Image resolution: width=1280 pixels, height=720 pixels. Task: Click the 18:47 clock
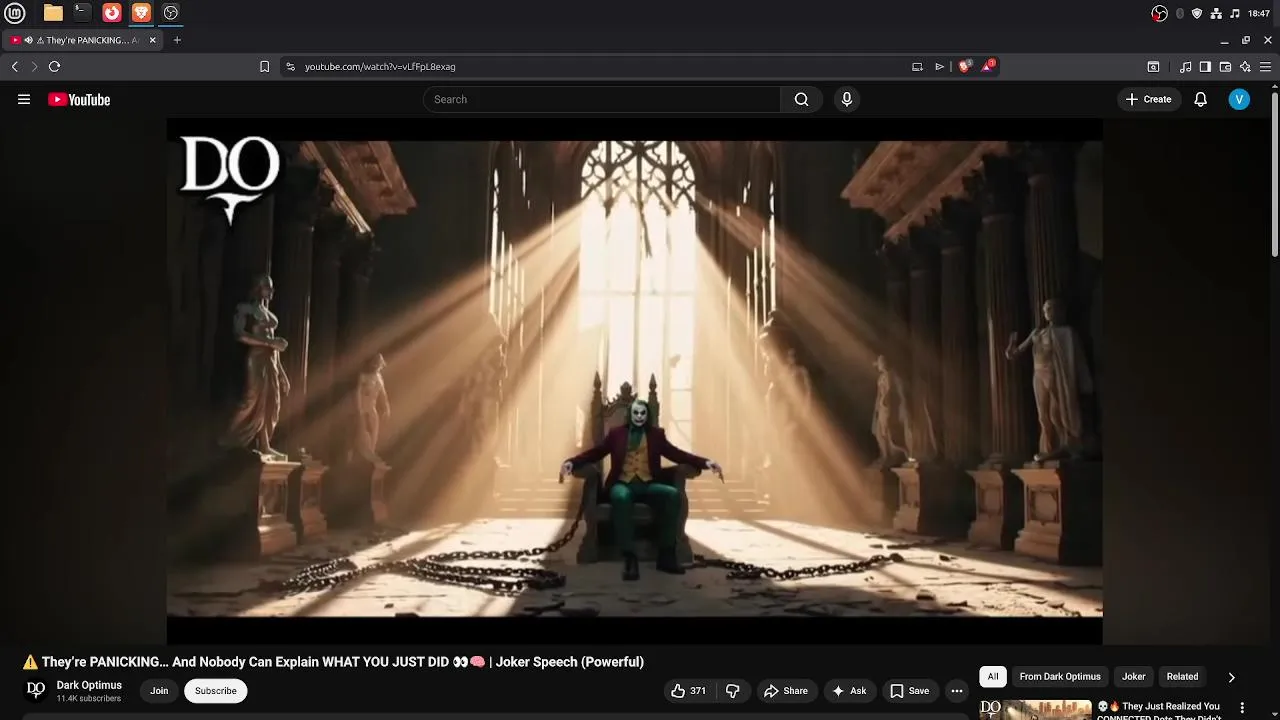click(x=1259, y=13)
